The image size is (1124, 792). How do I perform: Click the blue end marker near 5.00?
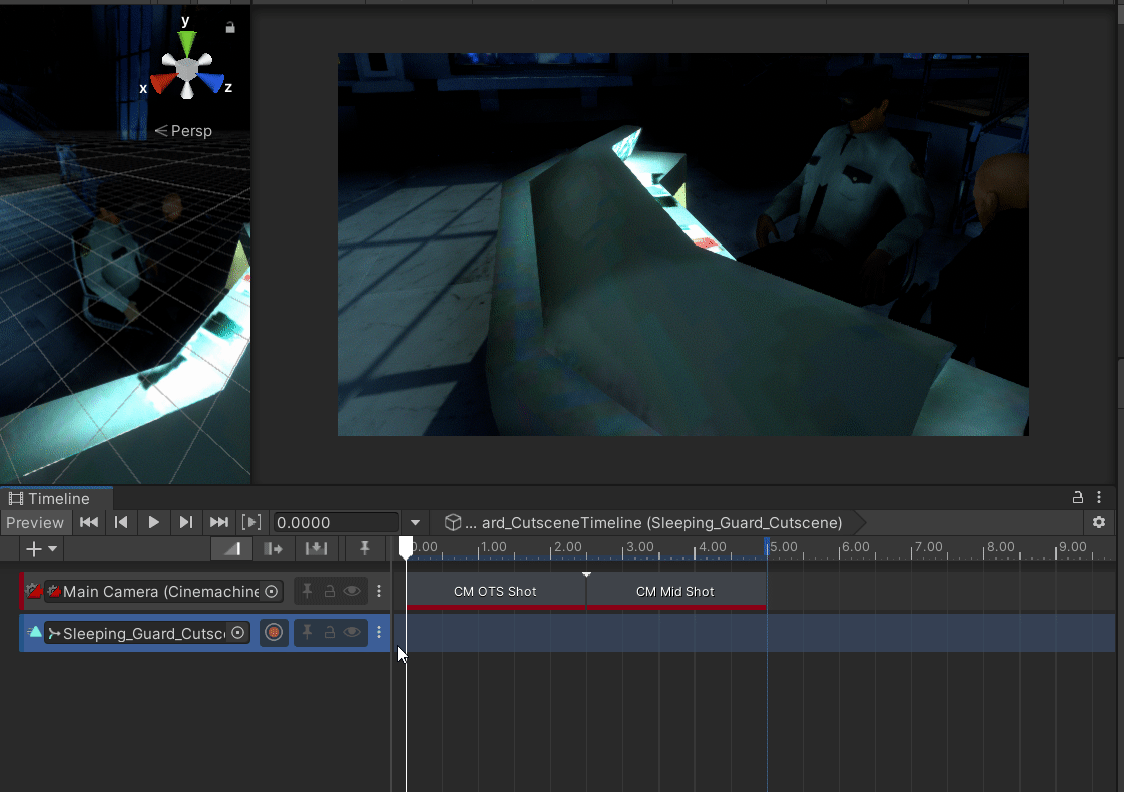767,548
